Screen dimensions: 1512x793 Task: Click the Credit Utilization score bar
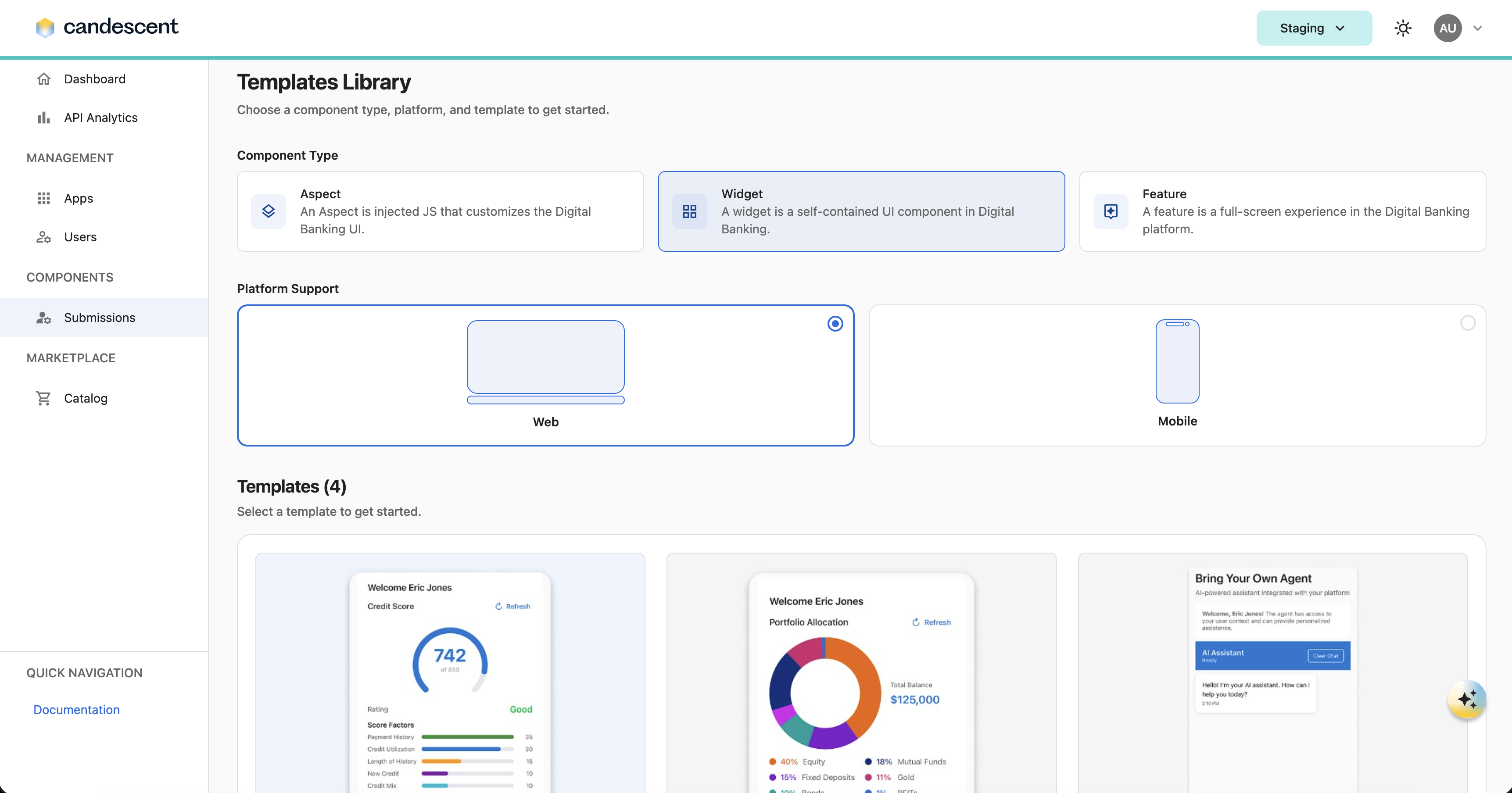click(x=468, y=749)
